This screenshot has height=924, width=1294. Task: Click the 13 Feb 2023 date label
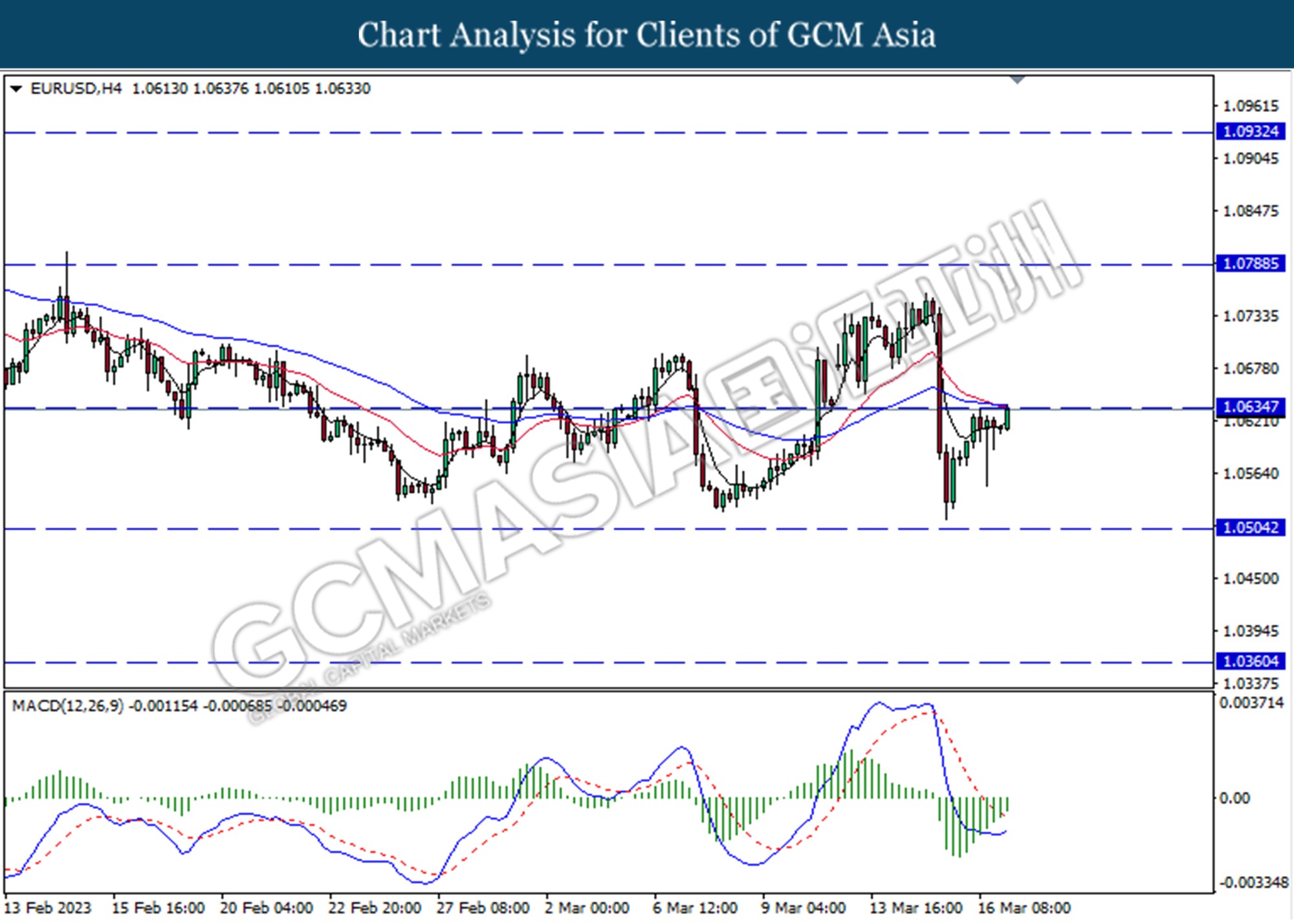(x=48, y=908)
